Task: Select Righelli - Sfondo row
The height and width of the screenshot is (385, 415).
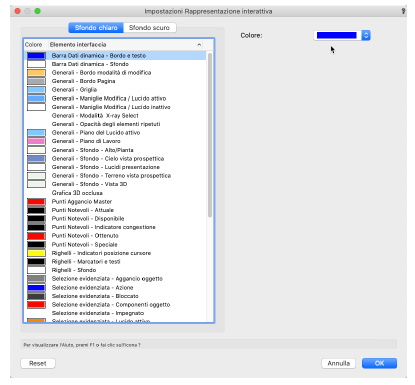Action: click(x=115, y=270)
